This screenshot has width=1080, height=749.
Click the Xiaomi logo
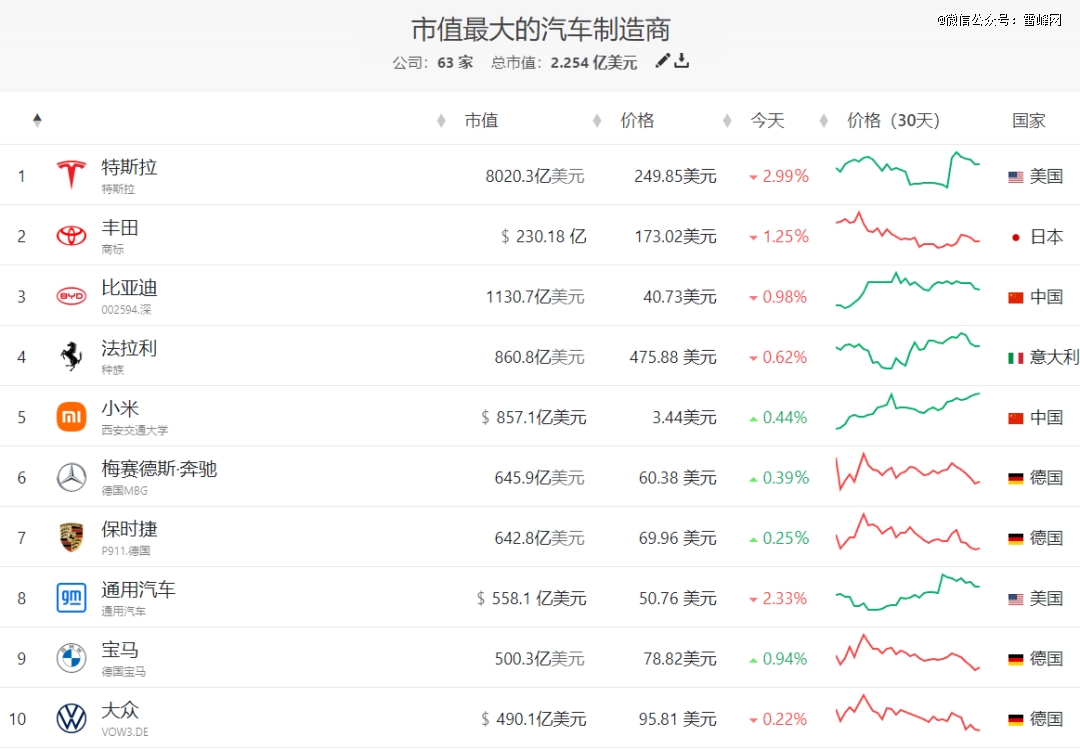pos(71,417)
